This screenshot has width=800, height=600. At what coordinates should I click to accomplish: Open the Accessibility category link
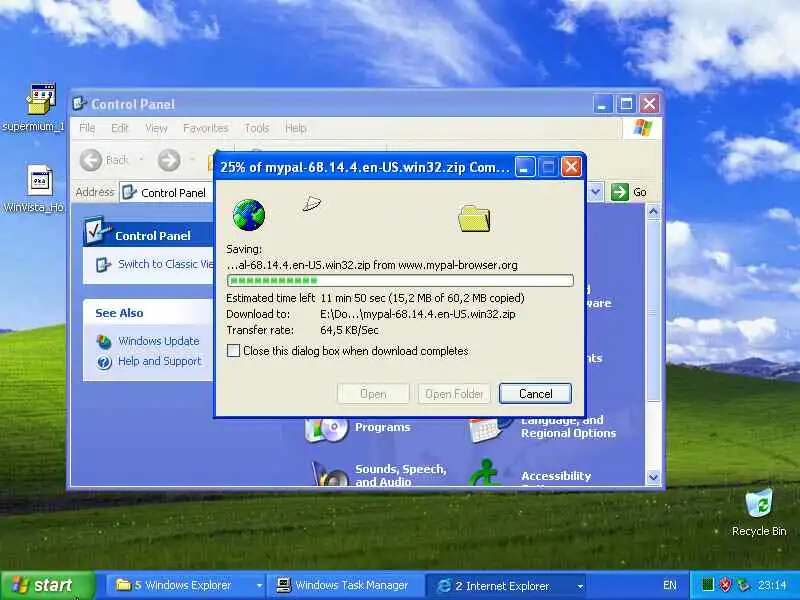[556, 476]
